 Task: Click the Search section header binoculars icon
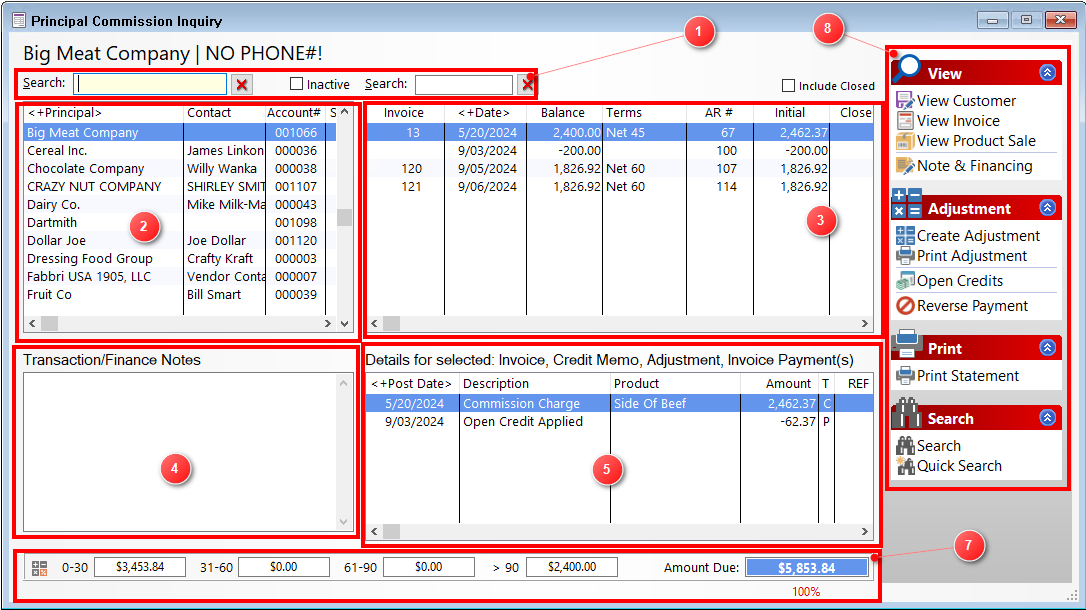(907, 413)
